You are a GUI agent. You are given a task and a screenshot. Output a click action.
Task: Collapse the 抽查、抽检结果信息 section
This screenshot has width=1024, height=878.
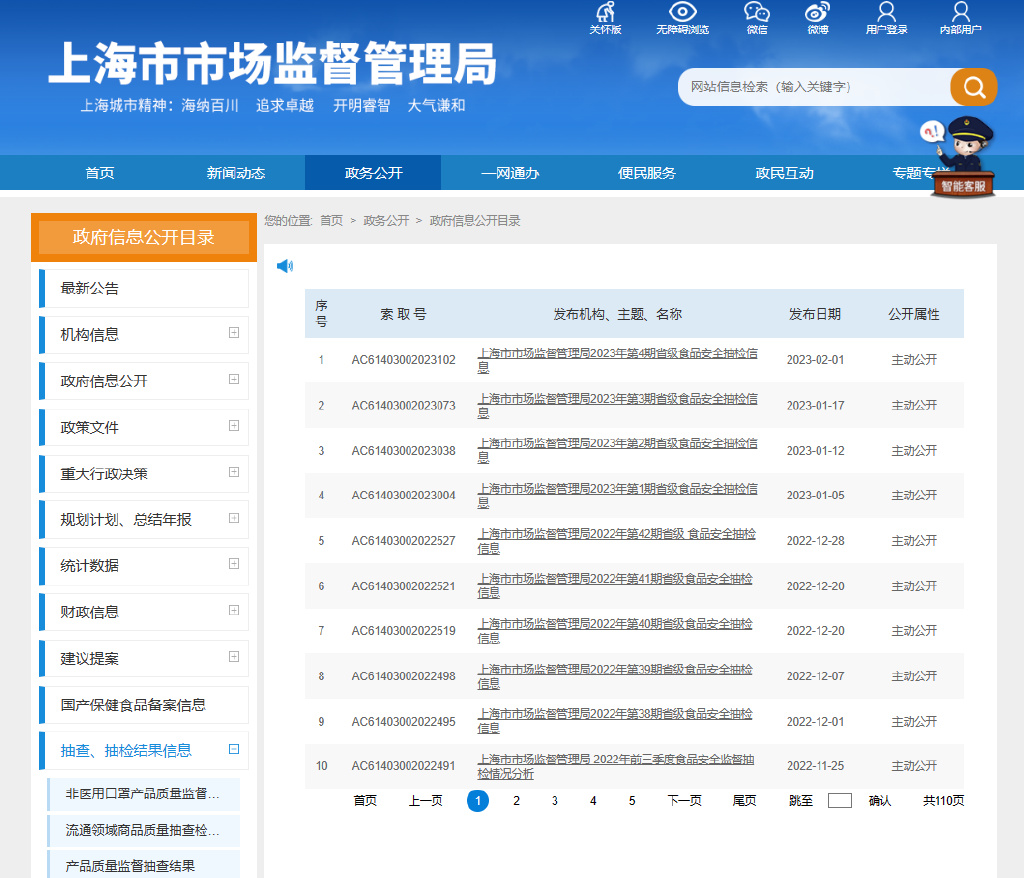234,749
